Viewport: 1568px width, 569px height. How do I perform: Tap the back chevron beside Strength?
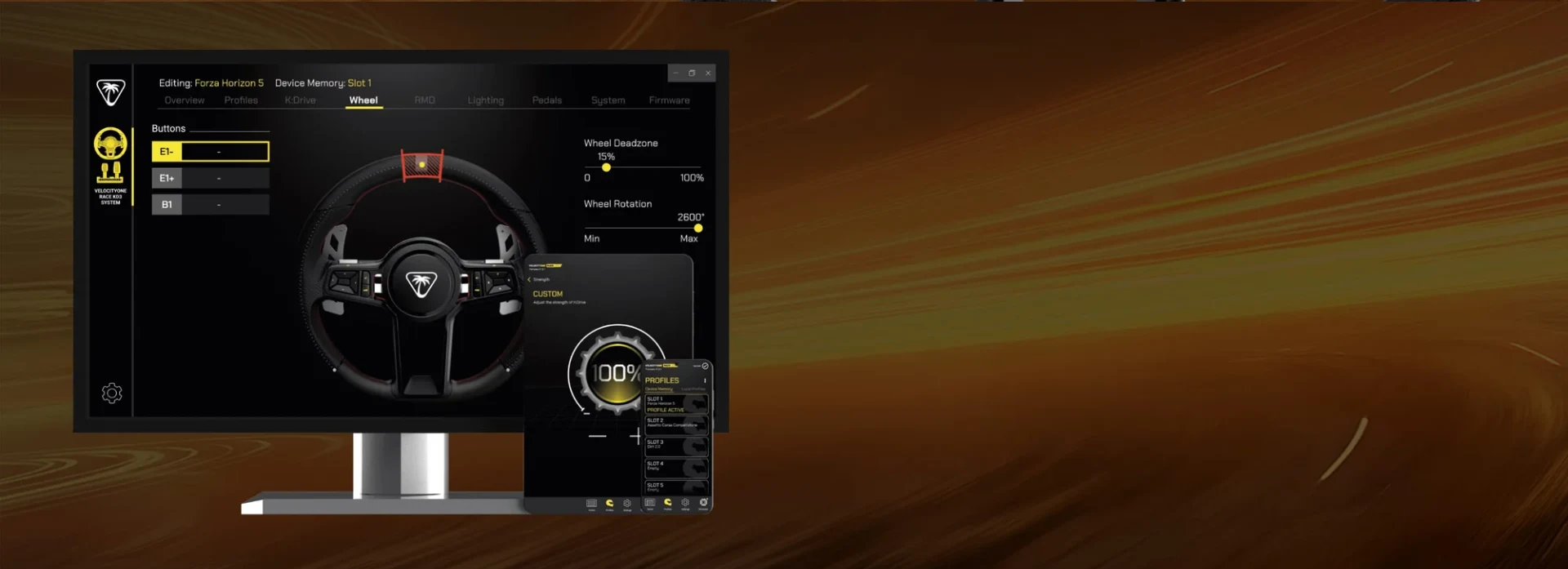tap(529, 279)
